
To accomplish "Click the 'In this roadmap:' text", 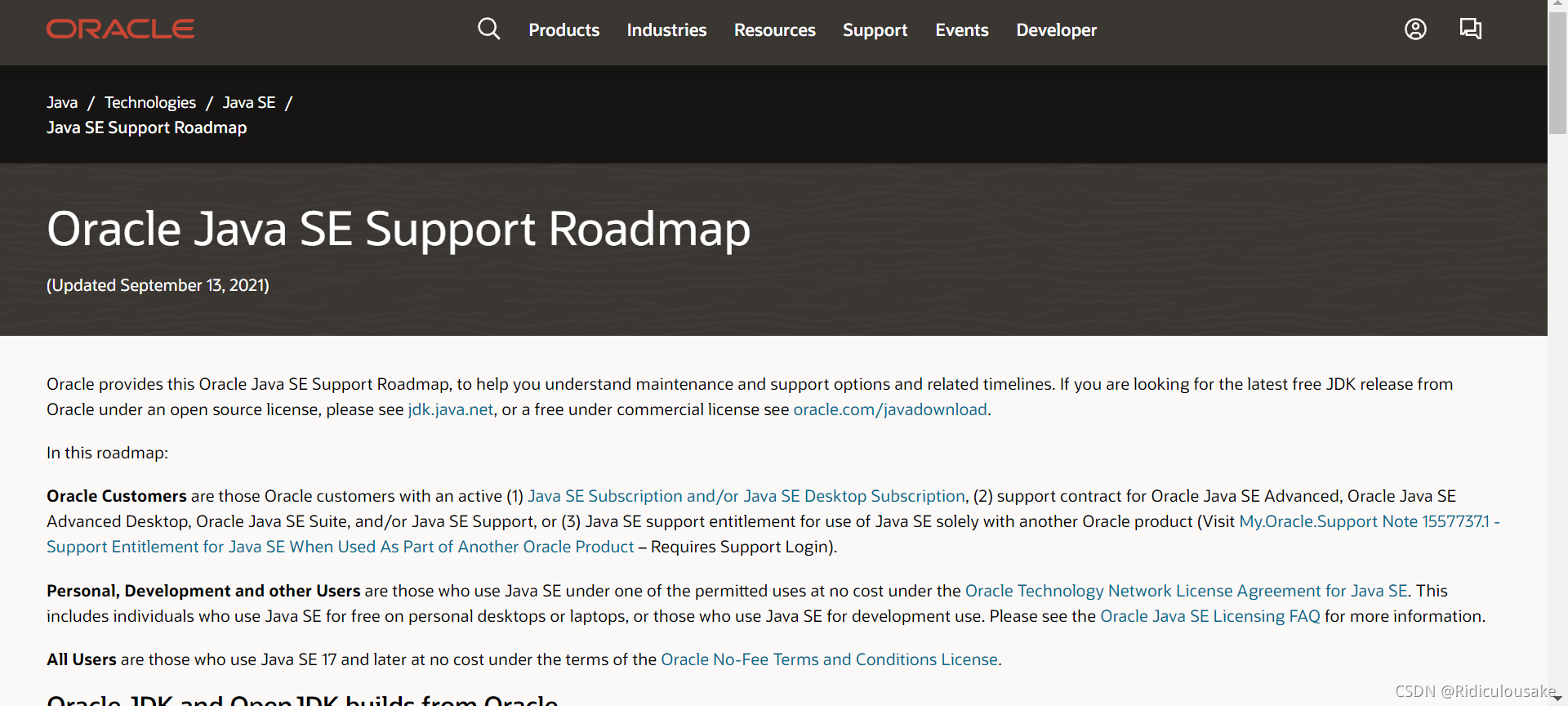I will click(x=107, y=453).
